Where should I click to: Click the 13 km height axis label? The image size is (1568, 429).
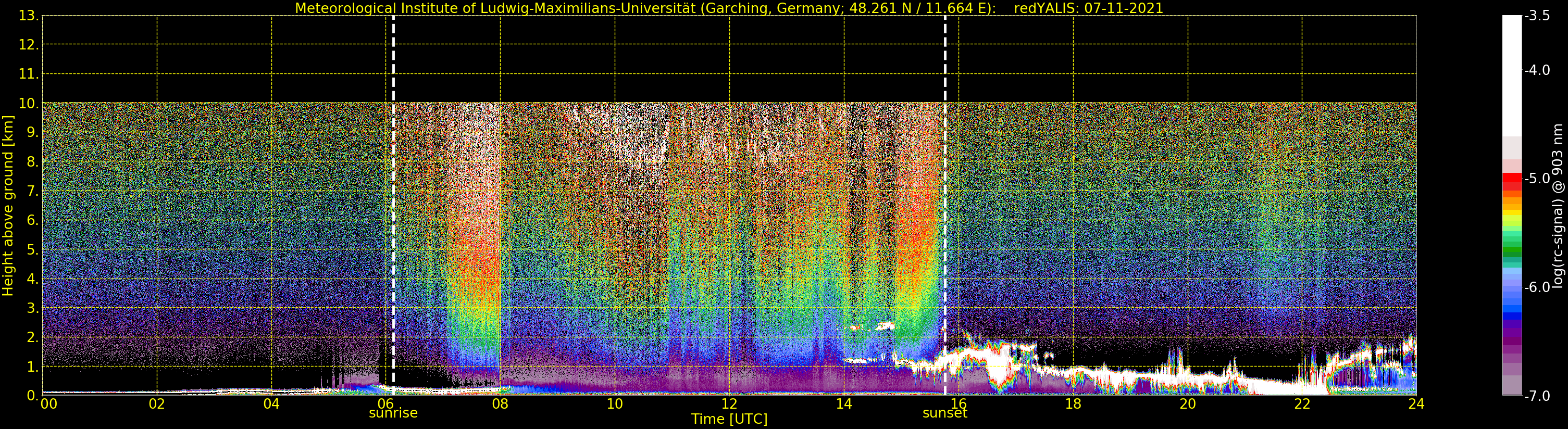28,16
